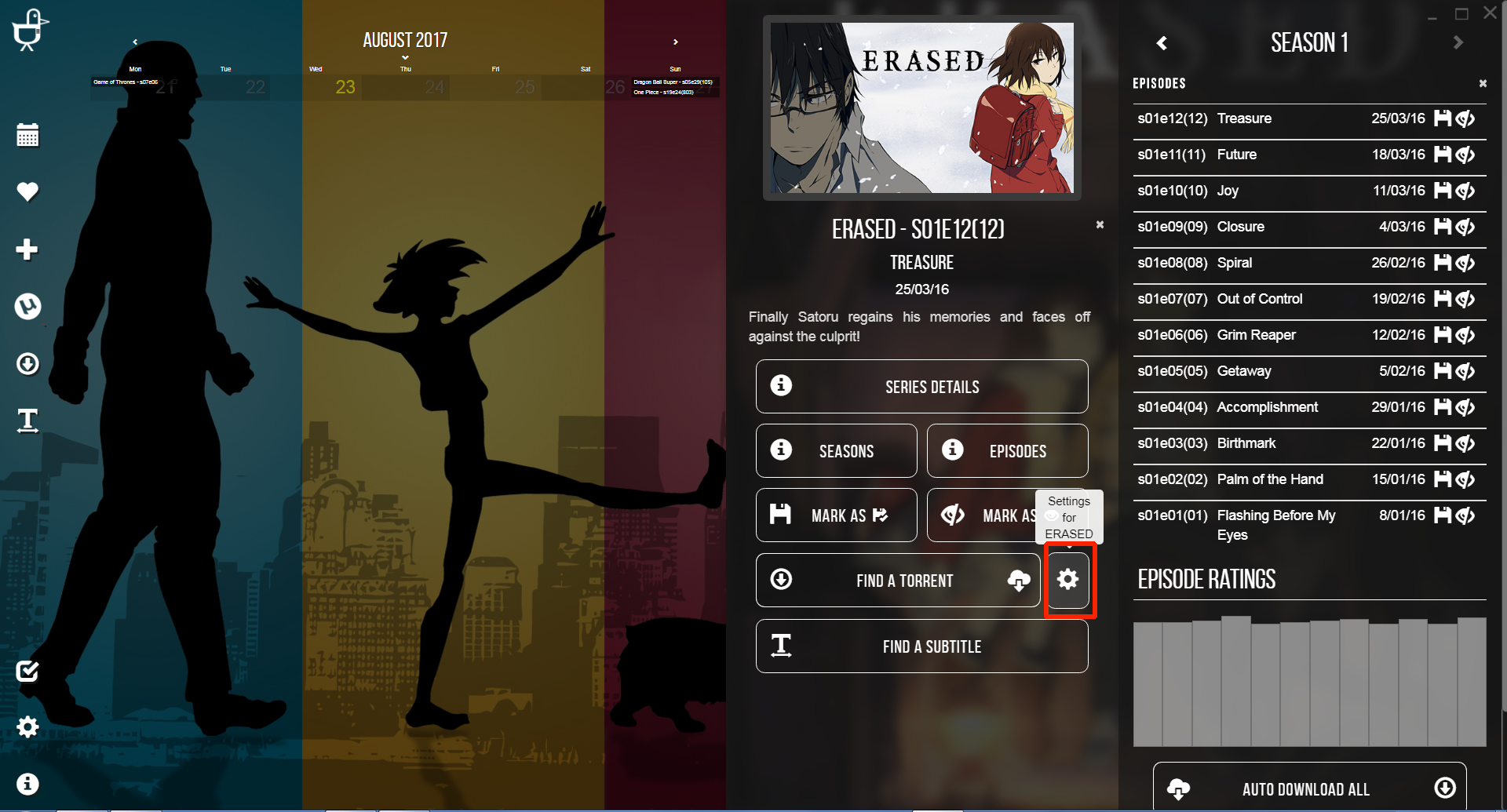Toggle watched for Grim Reaper episode
This screenshot has height=812, width=1507.
tap(1465, 335)
